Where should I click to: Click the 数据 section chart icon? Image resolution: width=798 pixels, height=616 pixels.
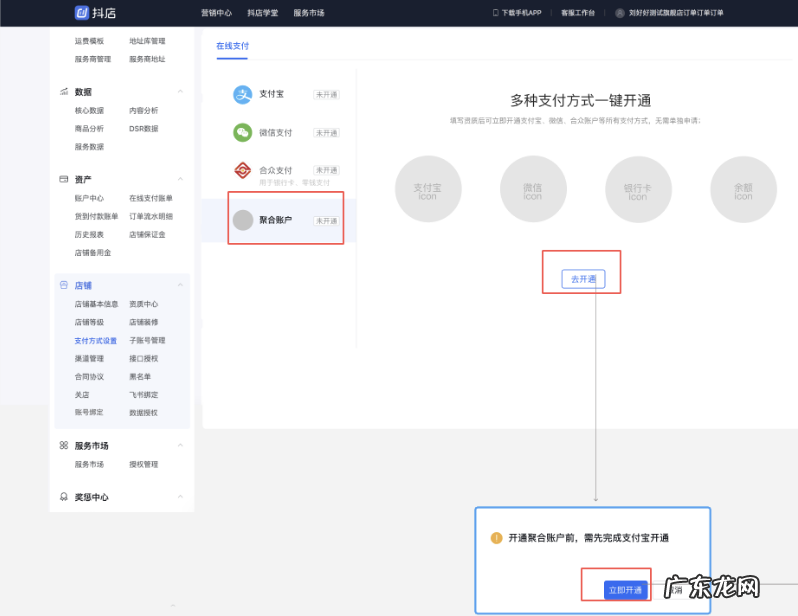pyautogui.click(x=64, y=92)
